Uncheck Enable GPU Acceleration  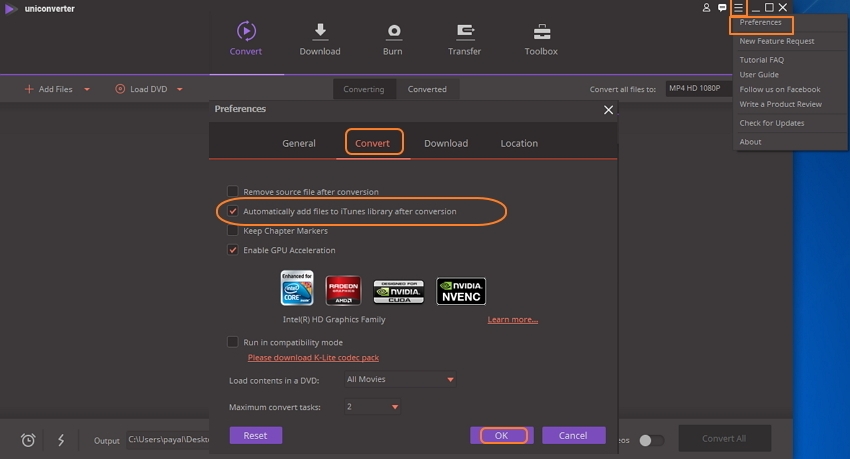(x=233, y=250)
